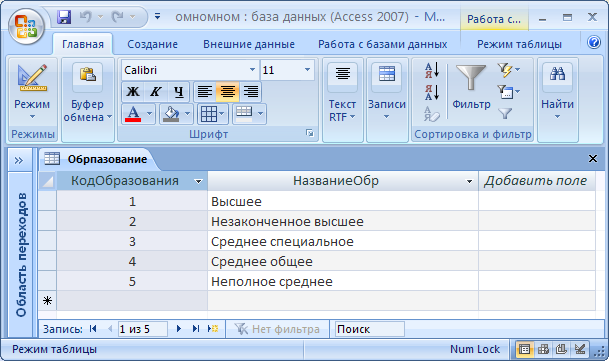This screenshot has width=609, height=361.
Task: Redo the last action
Action: pyautogui.click(x=117, y=17)
